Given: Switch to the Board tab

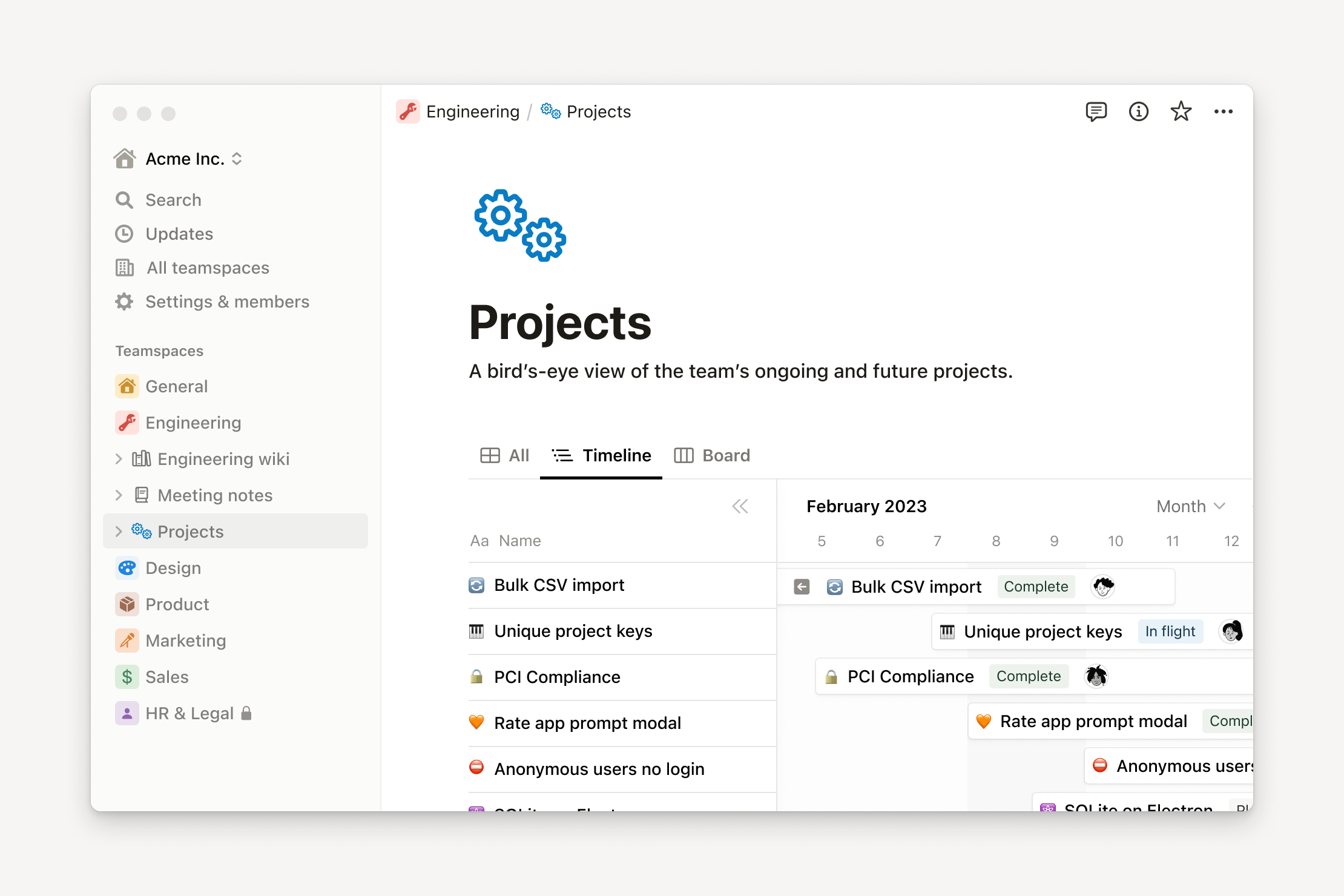Looking at the screenshot, I should click(x=713, y=455).
